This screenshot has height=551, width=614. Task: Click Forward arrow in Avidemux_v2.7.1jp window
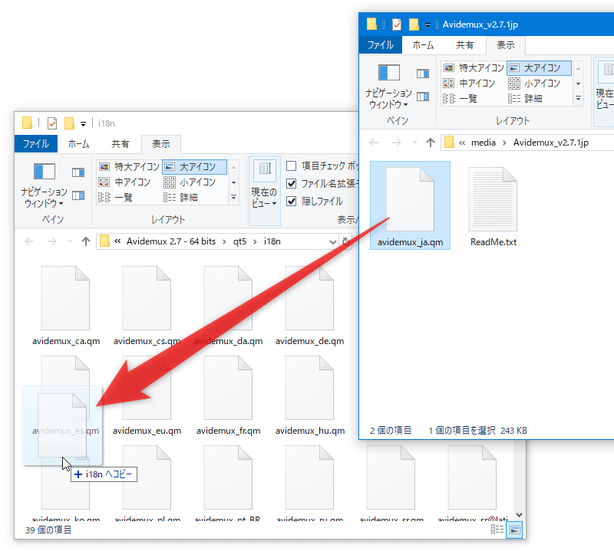[x=396, y=143]
